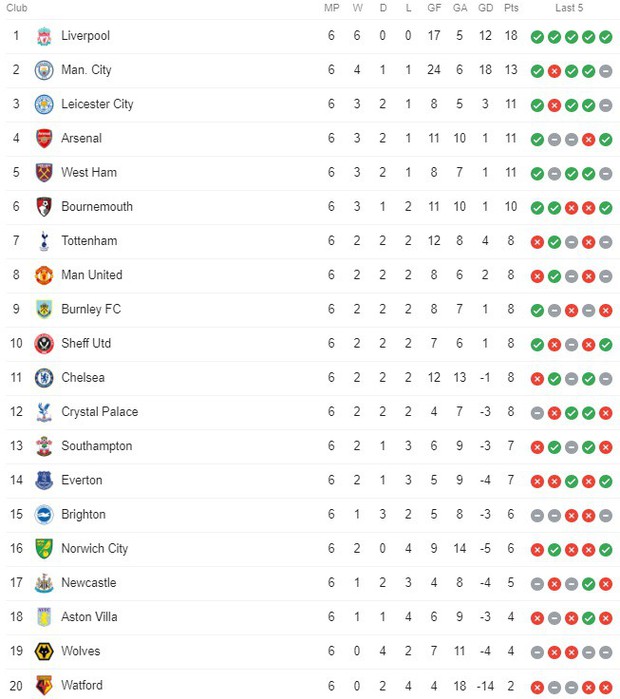Screen dimensions: 620x699
Task: Click the West Ham crossed hammers crest
Action: 44,173
